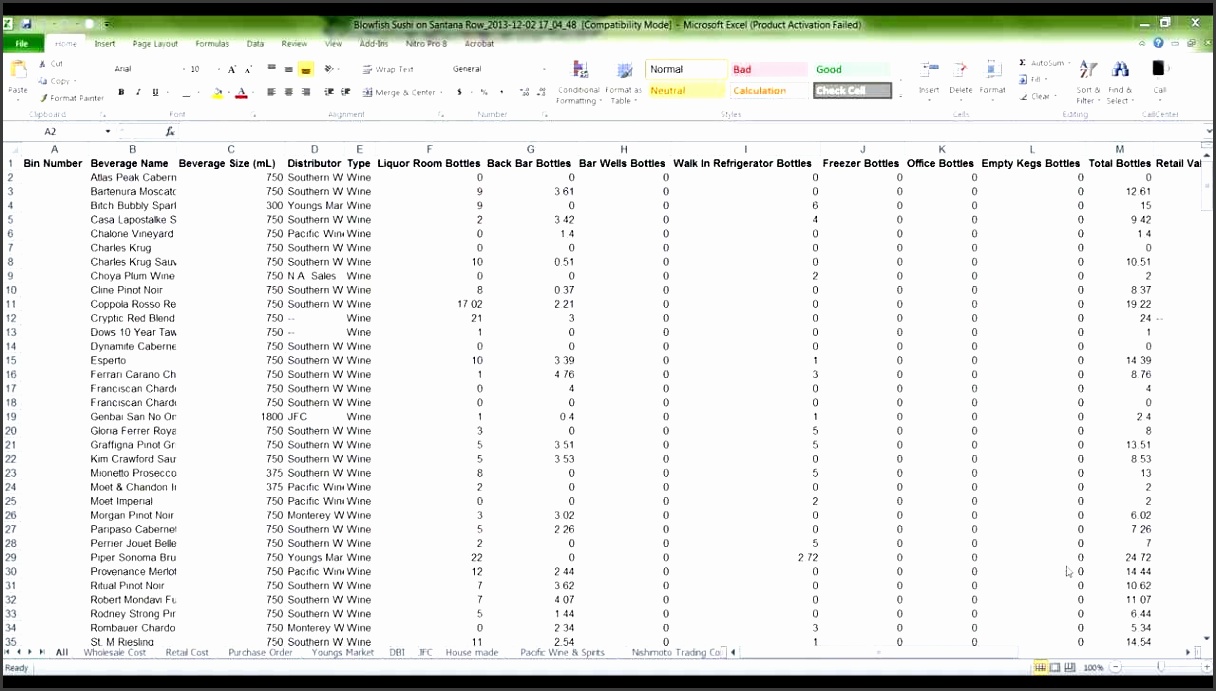Open the Format Painter tool
The image size is (1216, 691).
click(x=70, y=97)
